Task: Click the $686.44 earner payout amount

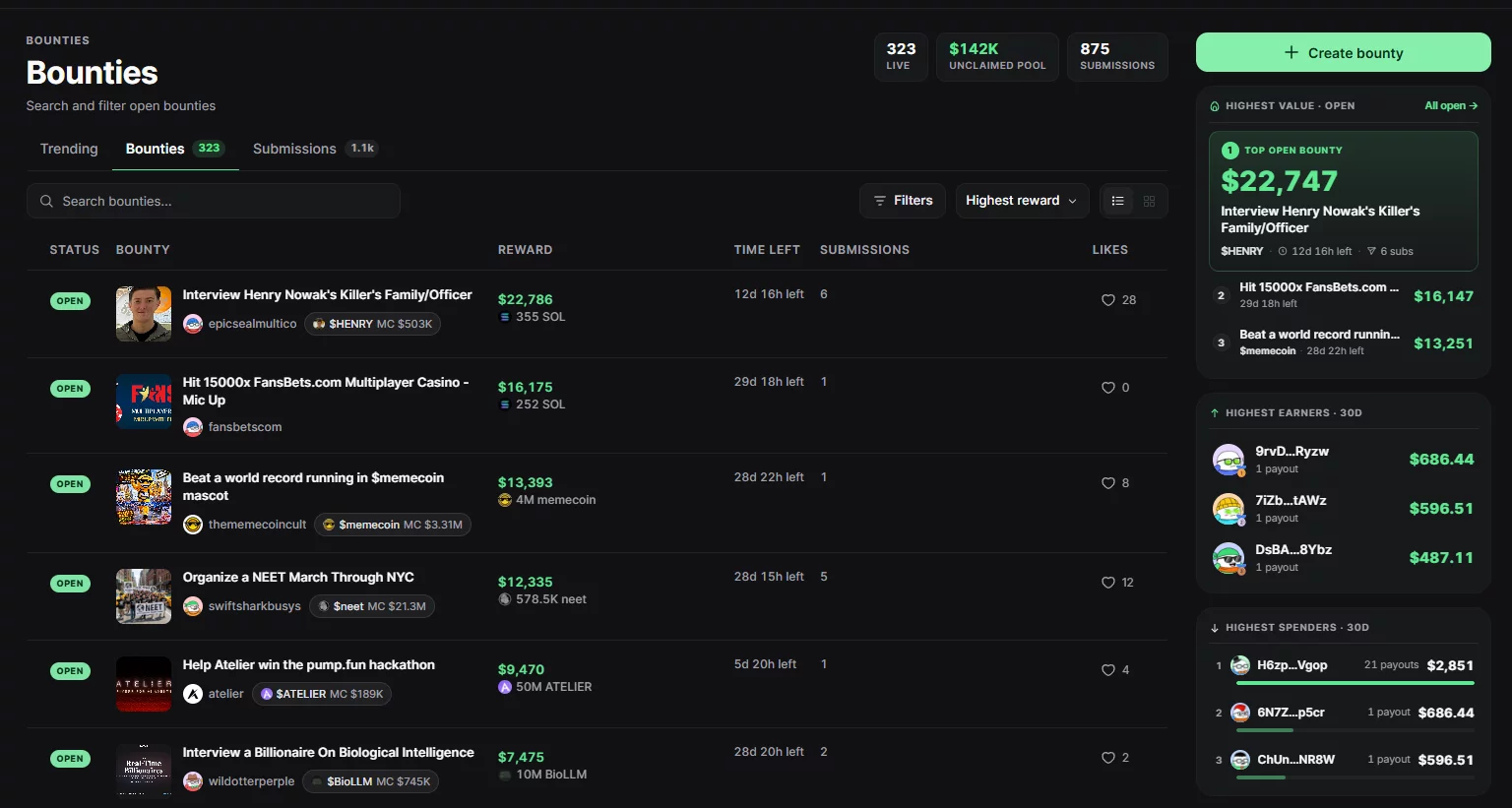Action: (1441, 460)
